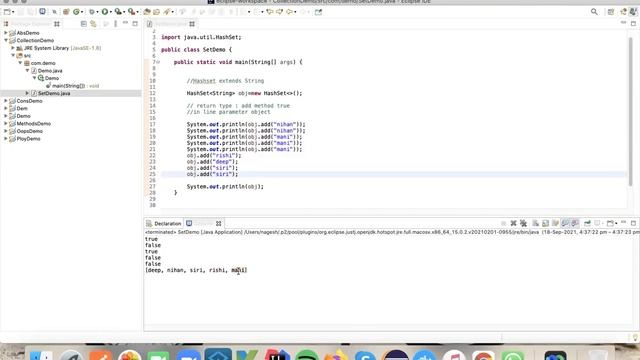640x360 pixels.
Task: Expand the SetDemo.java node
Action: click(x=27, y=93)
